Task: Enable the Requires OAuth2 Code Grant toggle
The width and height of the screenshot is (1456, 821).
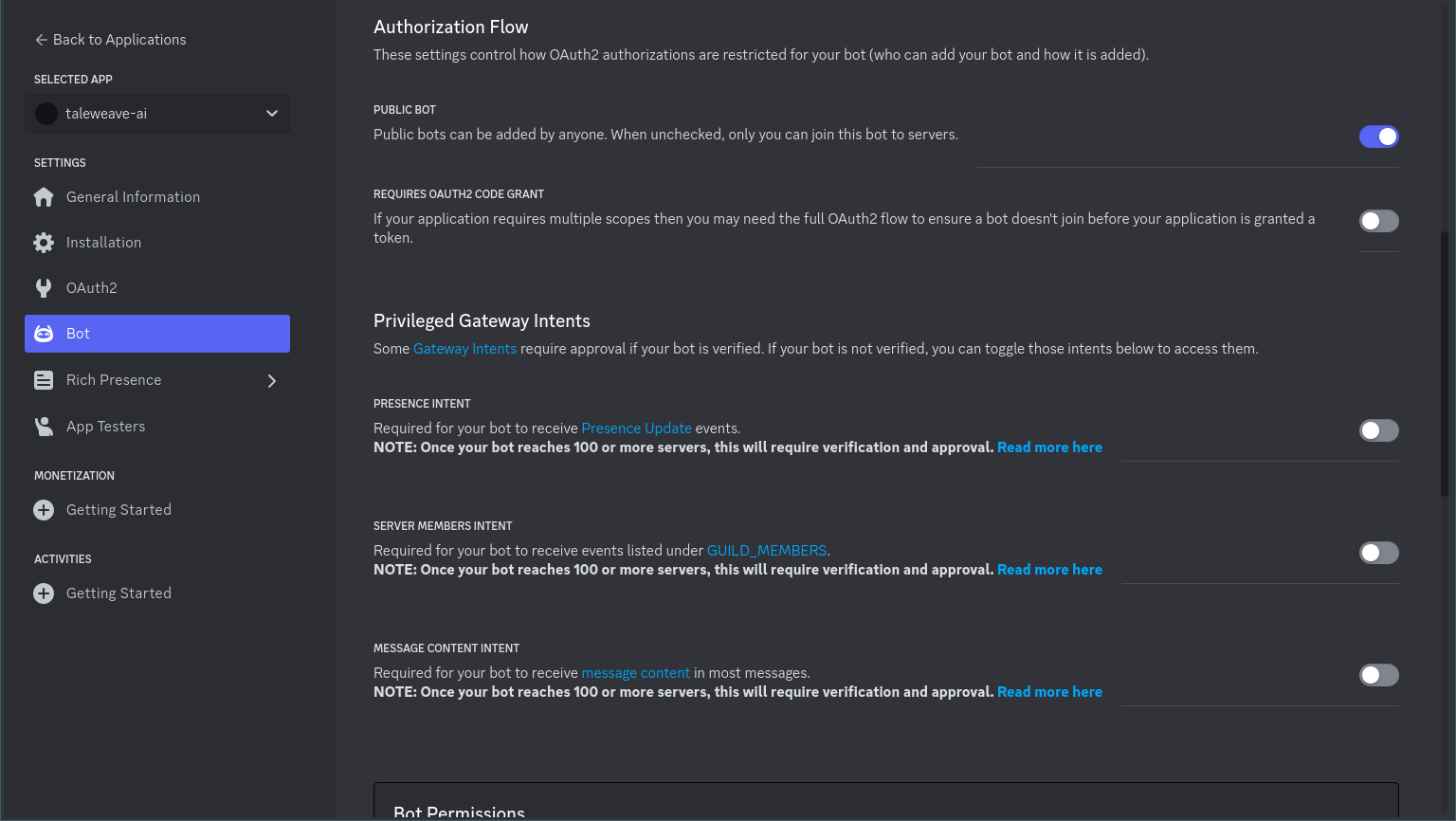Action: (x=1378, y=221)
